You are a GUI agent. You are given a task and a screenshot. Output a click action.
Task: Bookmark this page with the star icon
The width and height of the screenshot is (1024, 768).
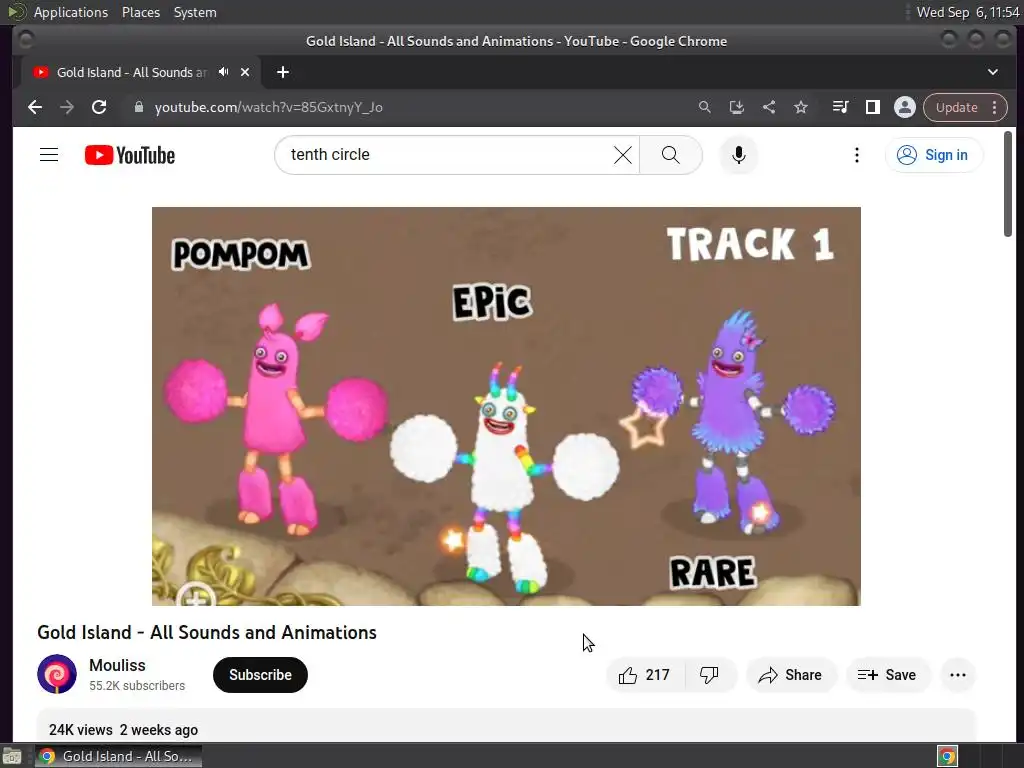pyautogui.click(x=801, y=107)
